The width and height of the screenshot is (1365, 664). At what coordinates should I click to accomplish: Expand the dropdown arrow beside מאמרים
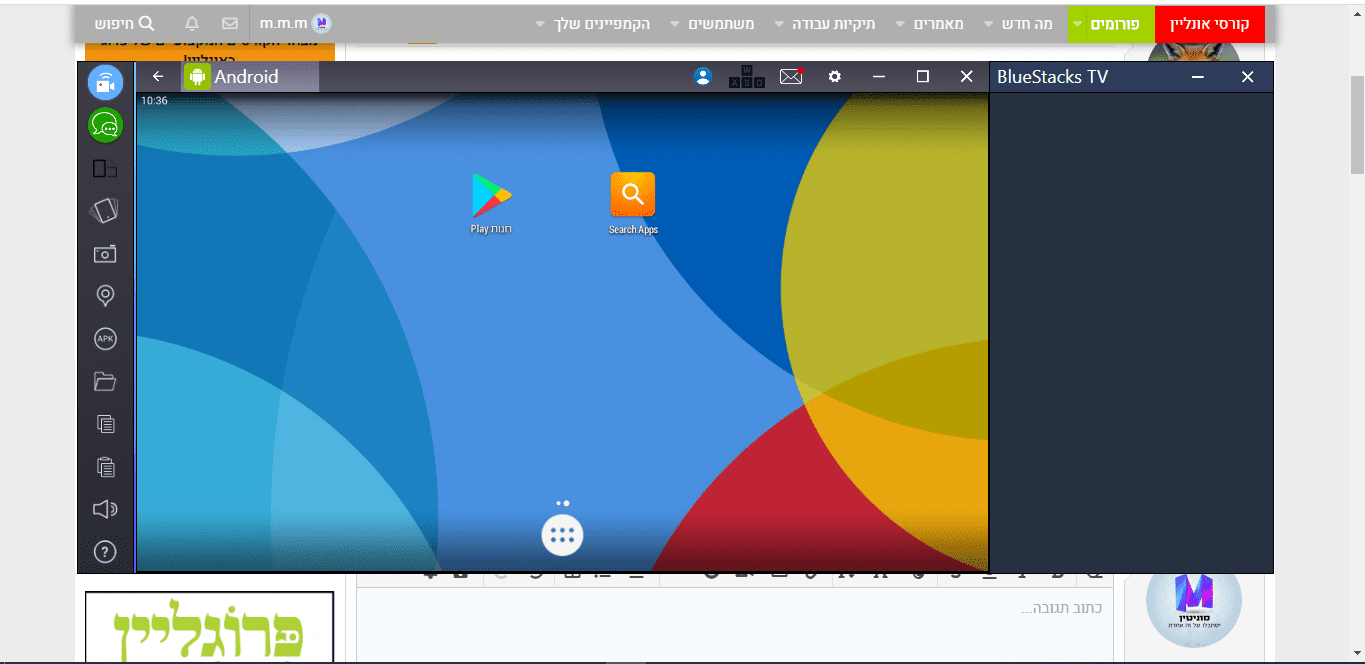tap(900, 23)
